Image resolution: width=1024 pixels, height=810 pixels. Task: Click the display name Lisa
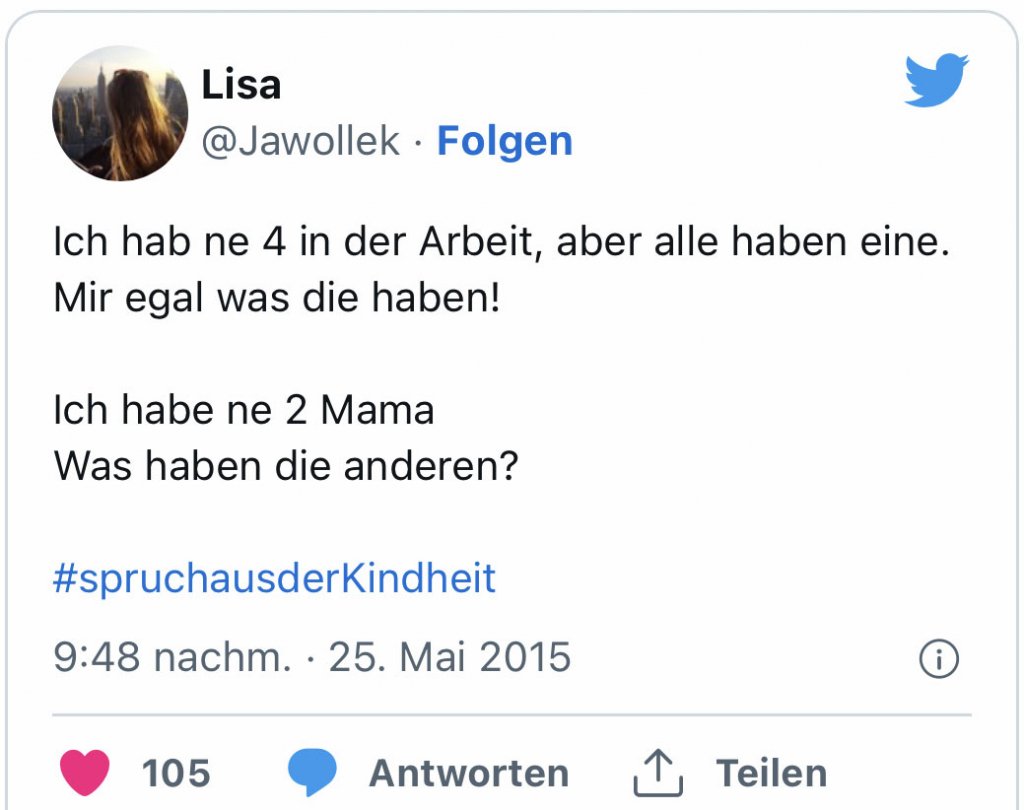coord(241,85)
